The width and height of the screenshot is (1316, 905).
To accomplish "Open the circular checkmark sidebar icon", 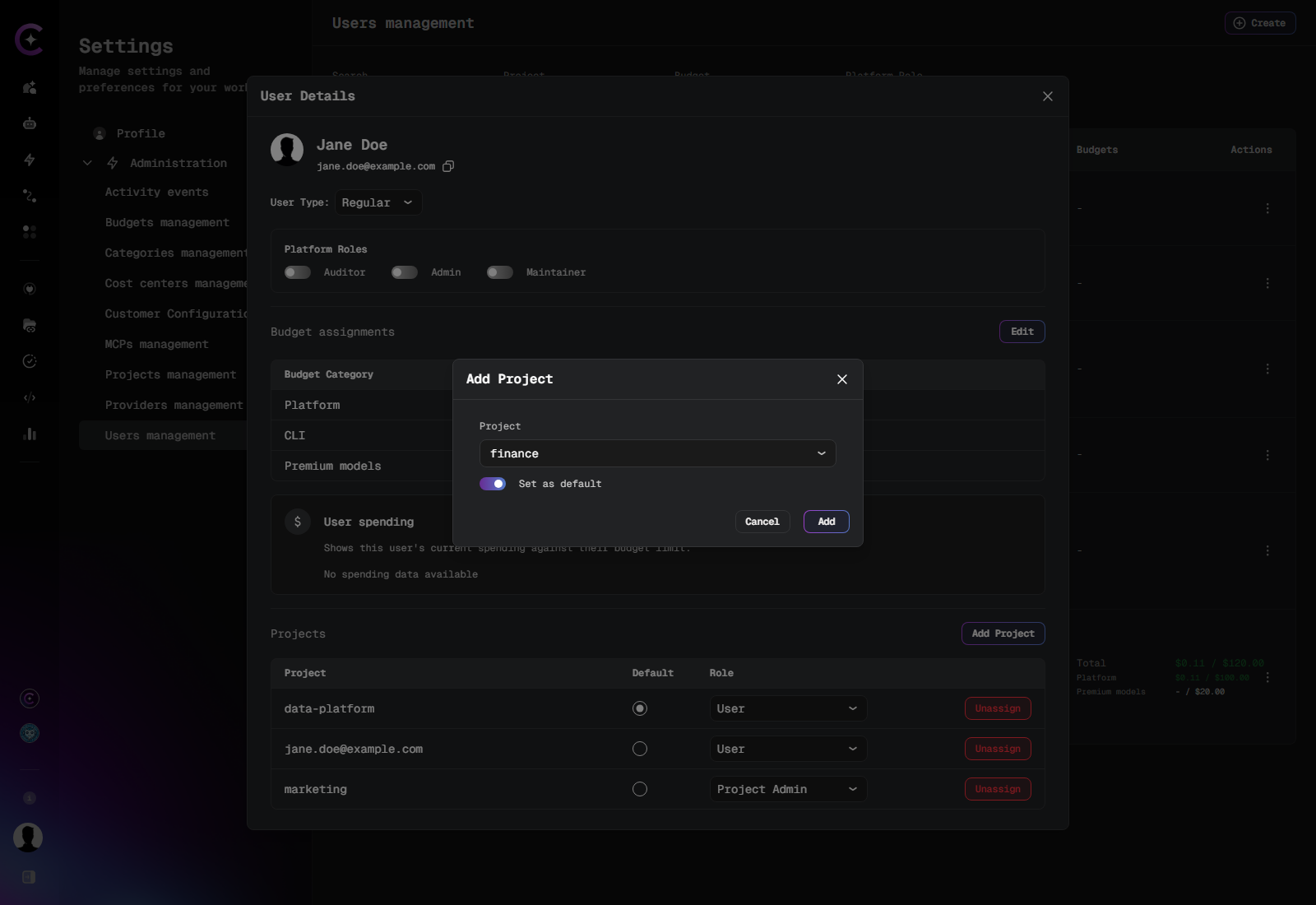I will click(x=30, y=361).
